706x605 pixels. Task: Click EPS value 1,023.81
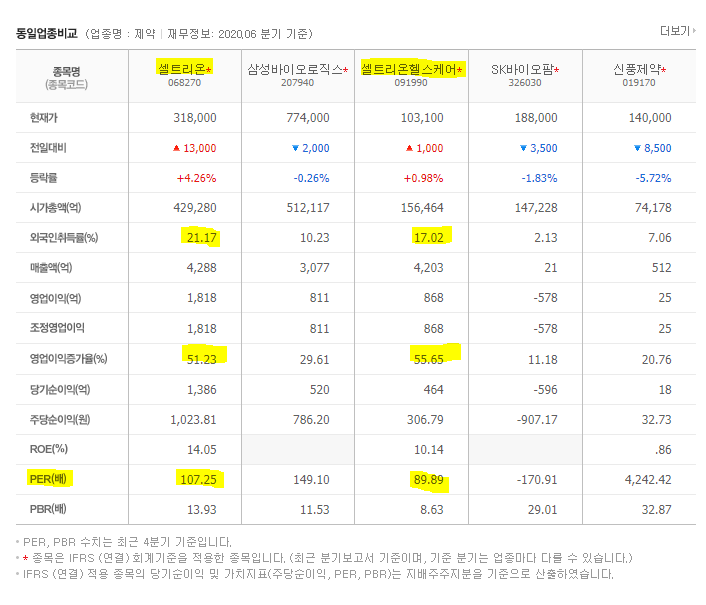point(193,420)
